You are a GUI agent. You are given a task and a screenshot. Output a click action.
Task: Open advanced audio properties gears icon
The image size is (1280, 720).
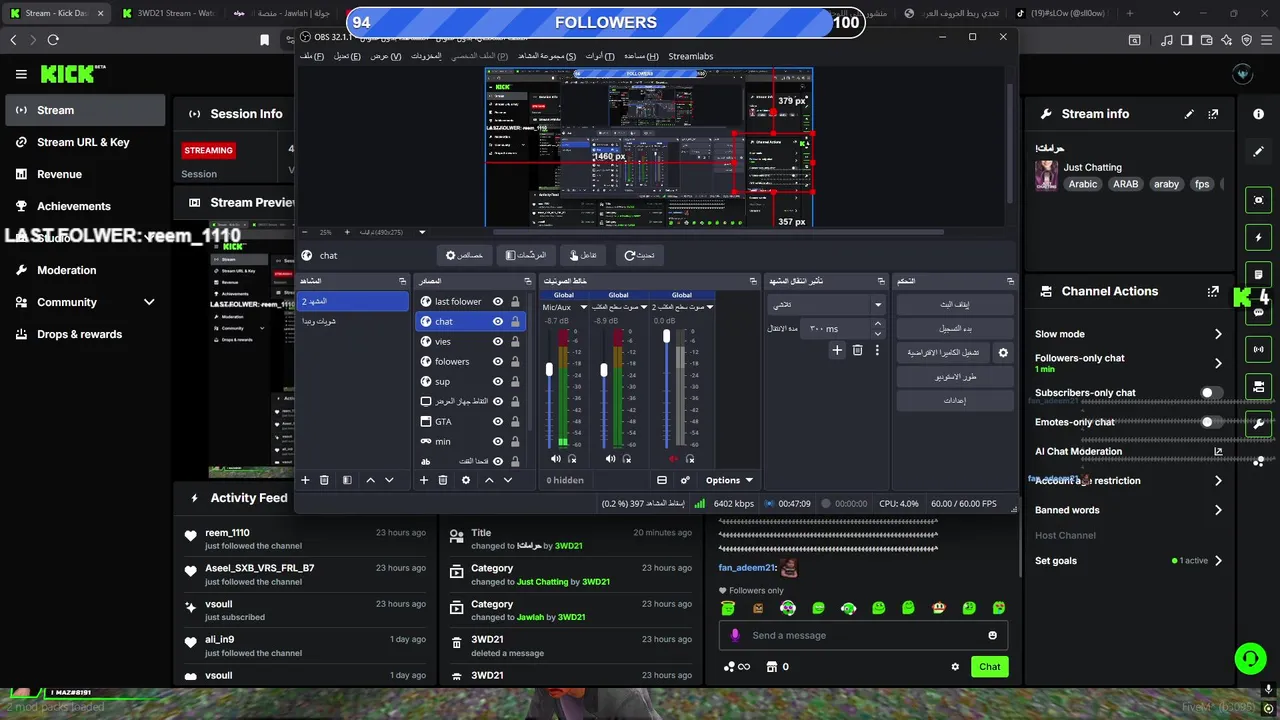685,480
